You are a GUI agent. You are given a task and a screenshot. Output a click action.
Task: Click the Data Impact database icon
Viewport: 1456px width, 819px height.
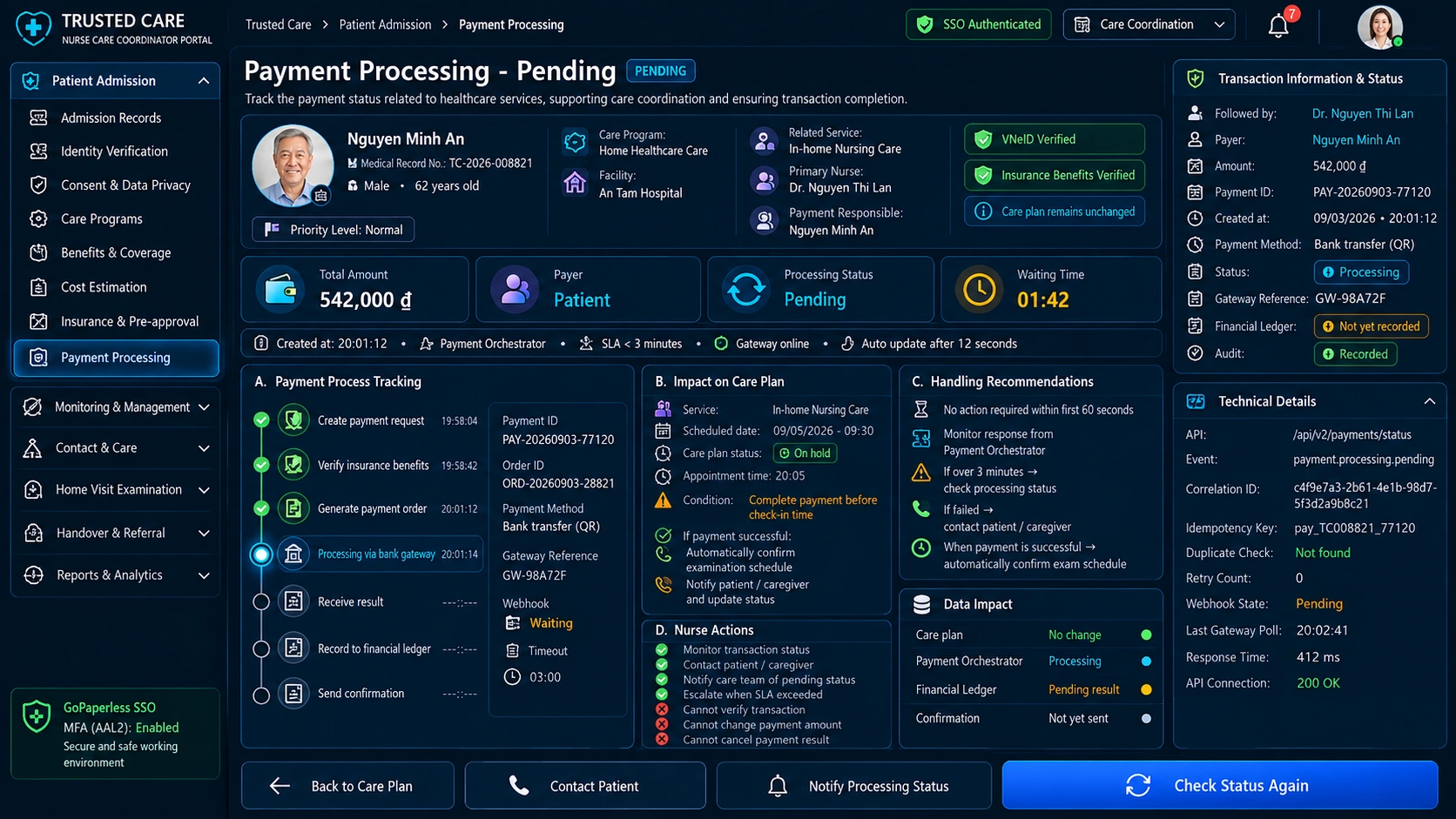point(921,604)
